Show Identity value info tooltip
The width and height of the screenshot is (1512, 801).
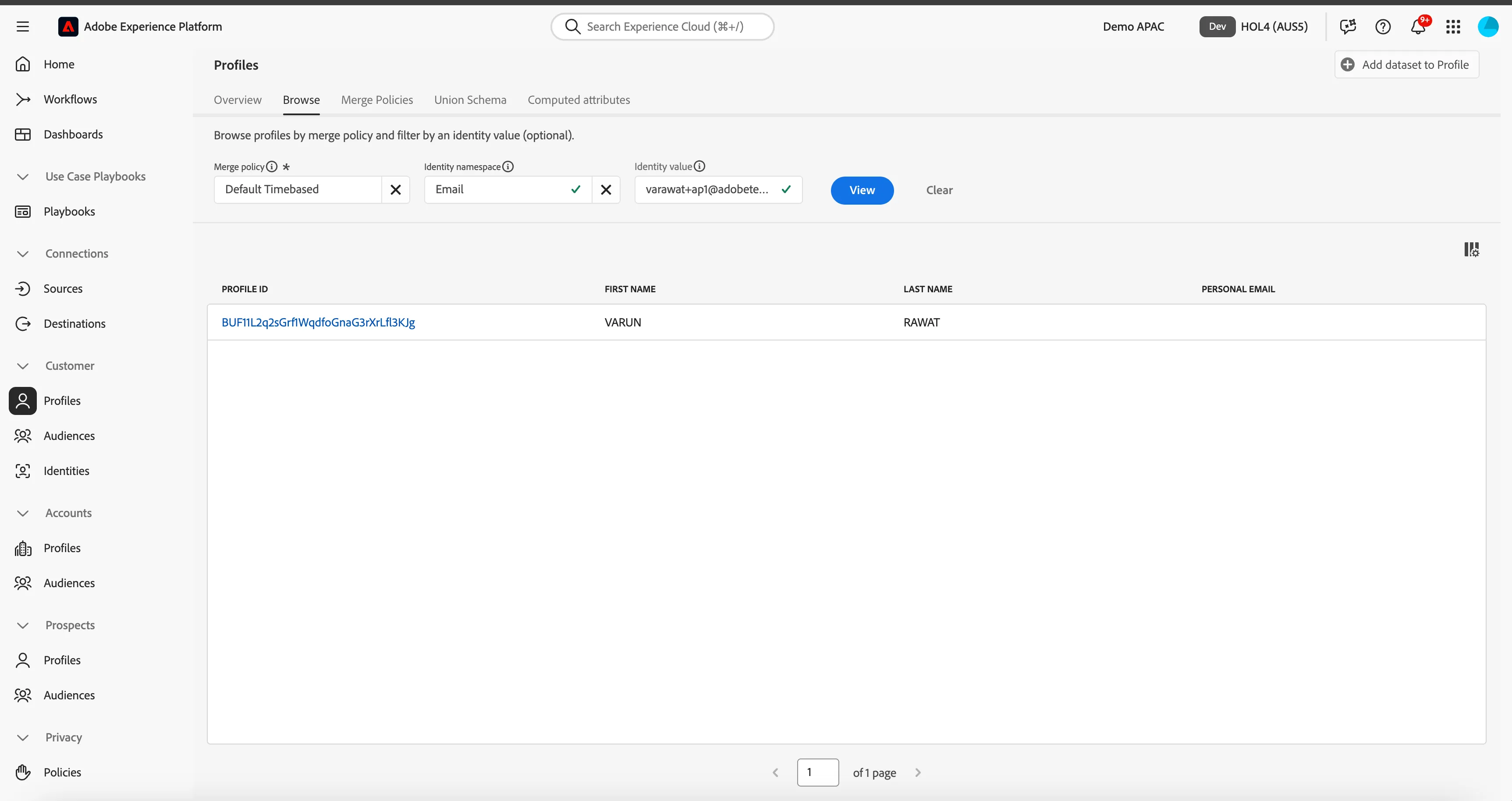pos(699,167)
